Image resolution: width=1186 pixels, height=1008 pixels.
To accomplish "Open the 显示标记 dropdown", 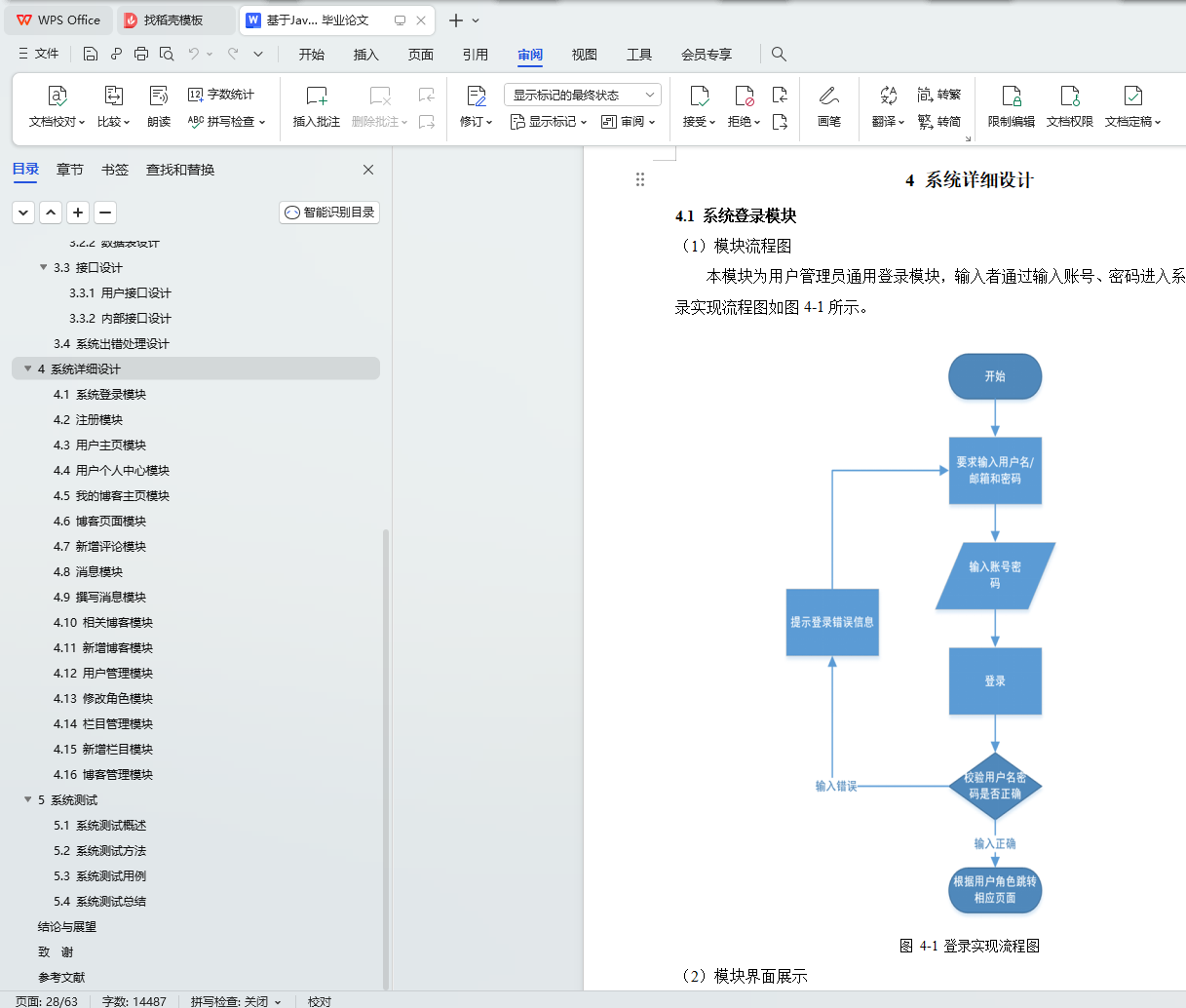I will pos(549,122).
